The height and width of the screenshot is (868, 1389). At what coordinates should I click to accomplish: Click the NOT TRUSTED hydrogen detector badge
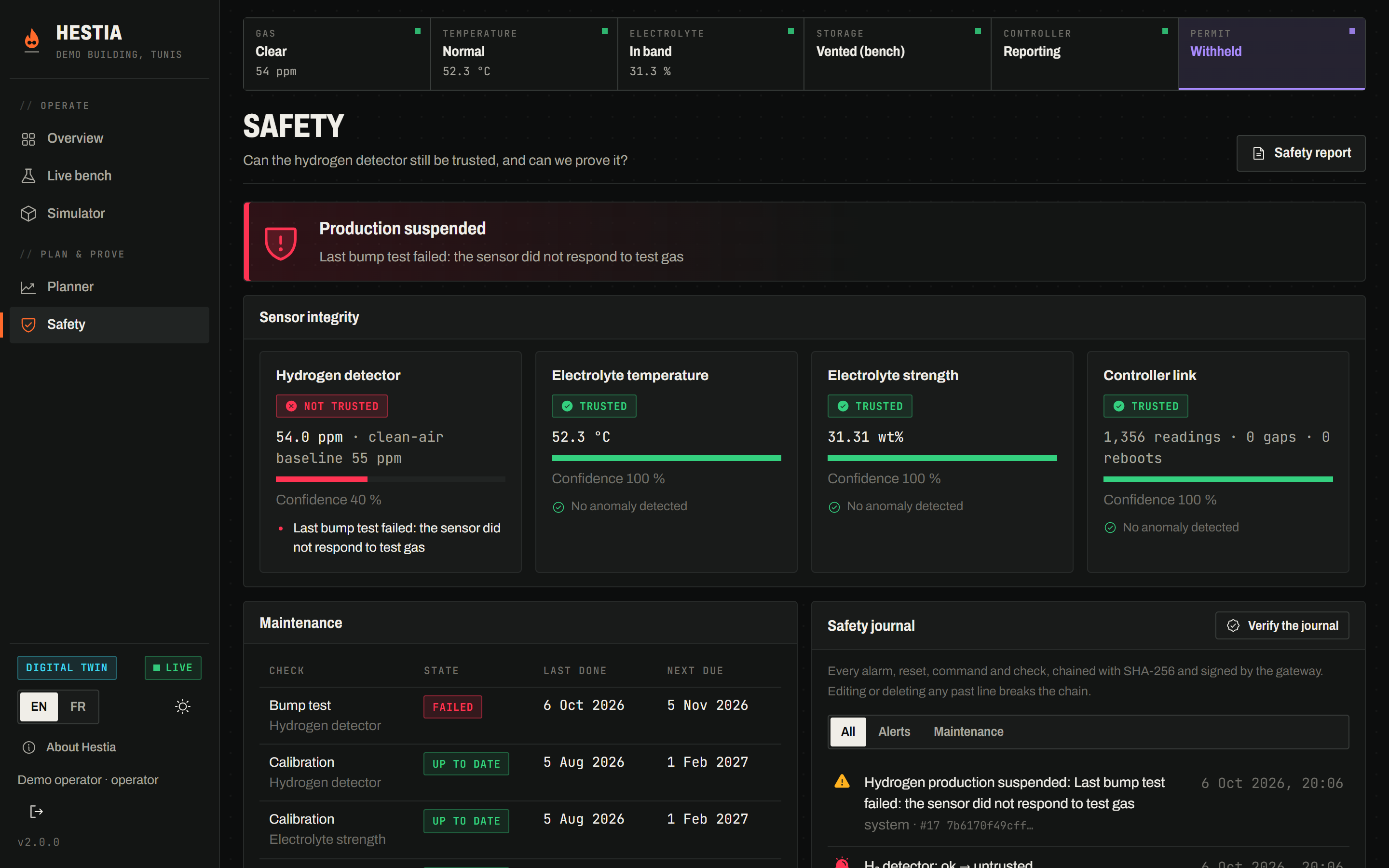pyautogui.click(x=332, y=407)
